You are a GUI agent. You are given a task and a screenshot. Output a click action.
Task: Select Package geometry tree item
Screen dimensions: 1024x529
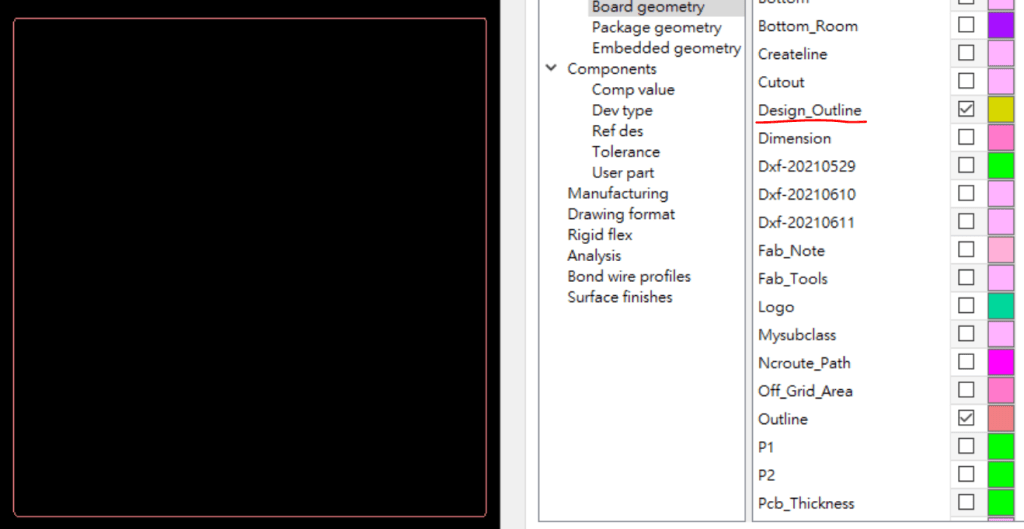(x=656, y=27)
